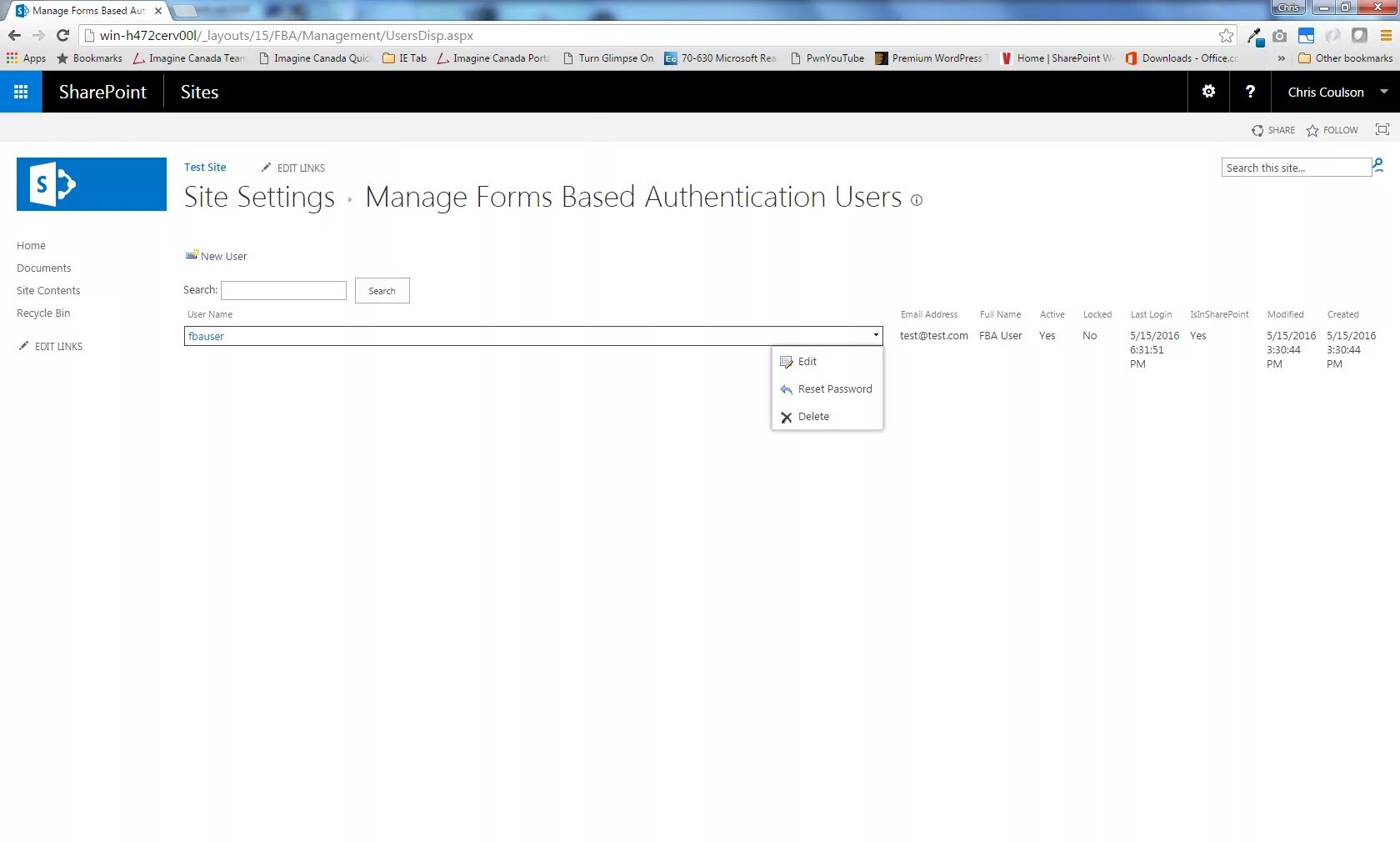This screenshot has height=842, width=1400.
Task: Sort by Active column header
Action: point(1052,314)
